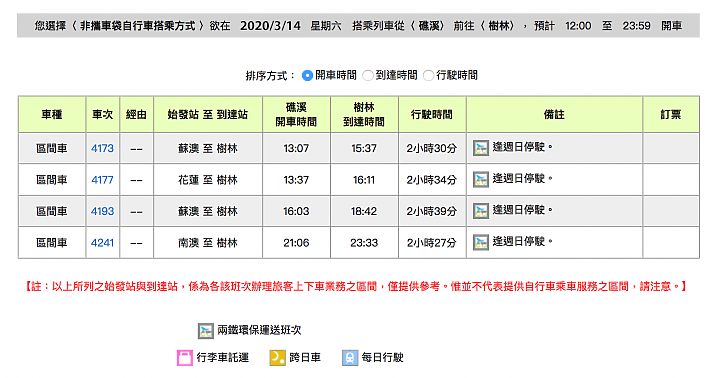
Task: Click the 逢週日停駛 remark in row 4173
Action: pyautogui.click(x=523, y=147)
